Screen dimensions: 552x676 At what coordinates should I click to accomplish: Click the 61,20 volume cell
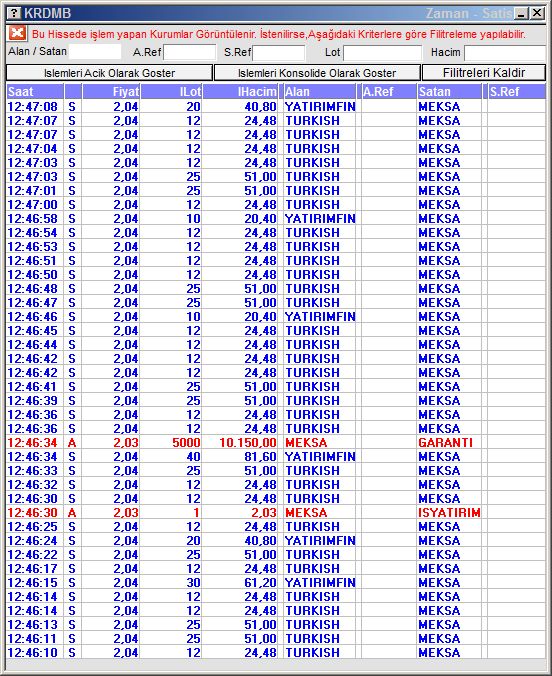pos(260,582)
